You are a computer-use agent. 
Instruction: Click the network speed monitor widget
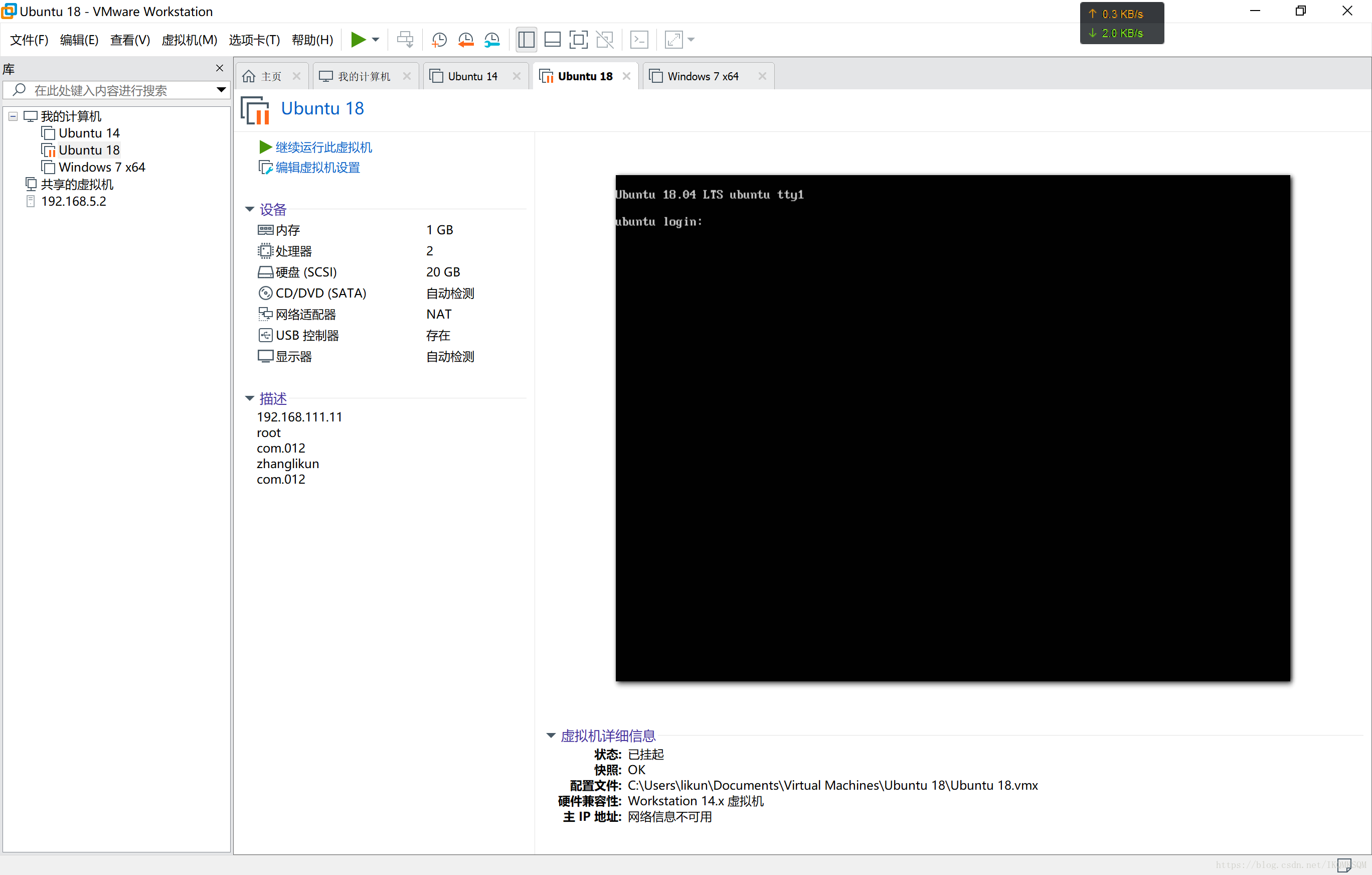(1121, 23)
